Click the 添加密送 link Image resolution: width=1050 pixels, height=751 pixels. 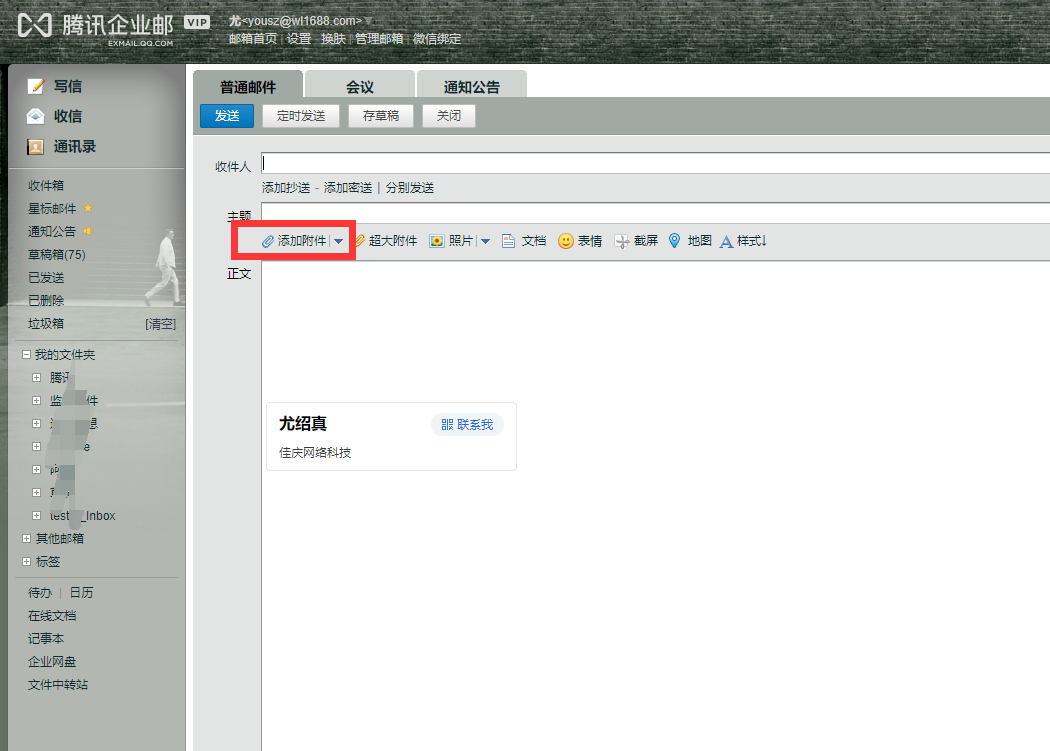coord(348,188)
